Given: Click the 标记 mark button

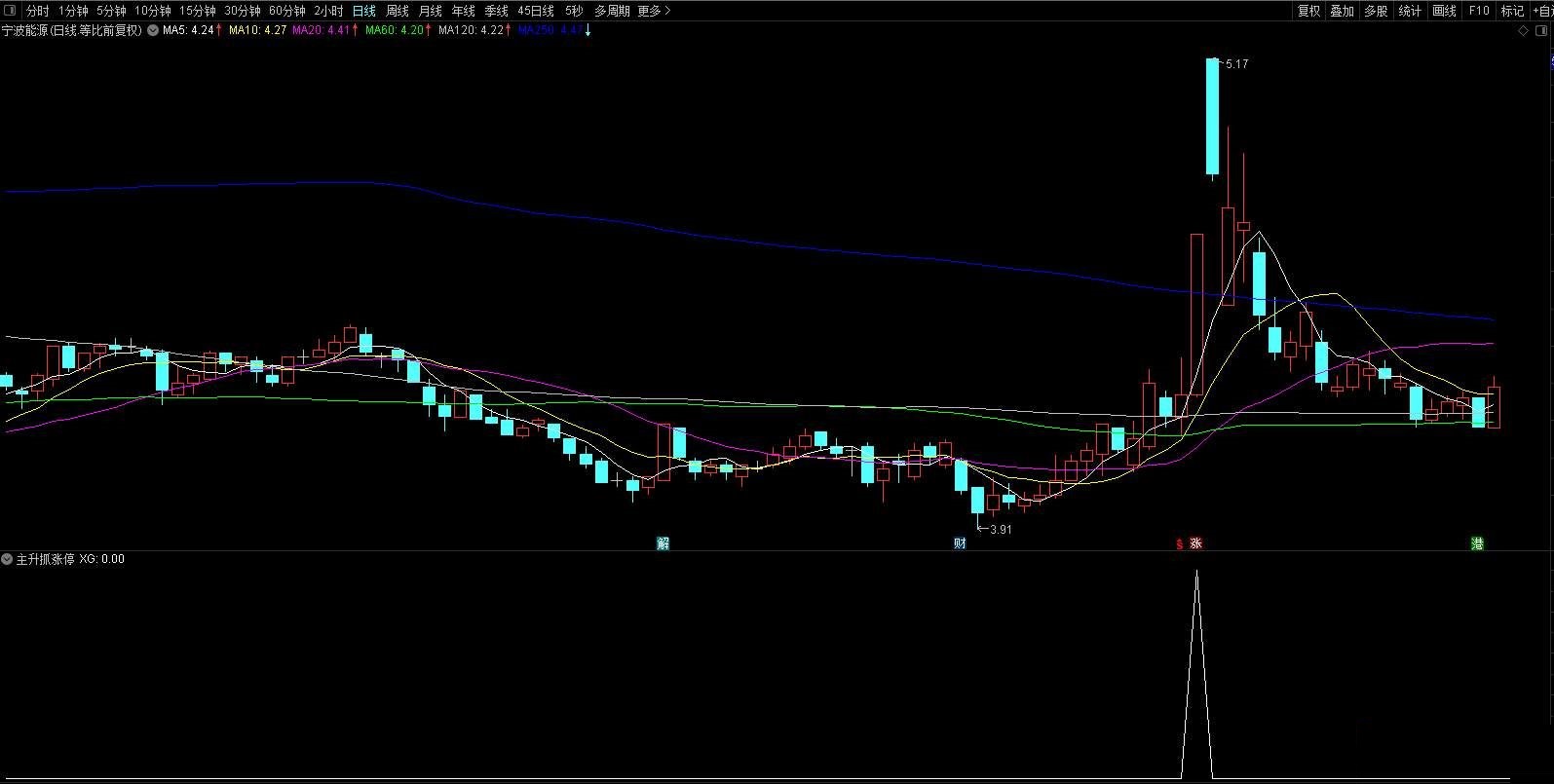Looking at the screenshot, I should click(1512, 11).
